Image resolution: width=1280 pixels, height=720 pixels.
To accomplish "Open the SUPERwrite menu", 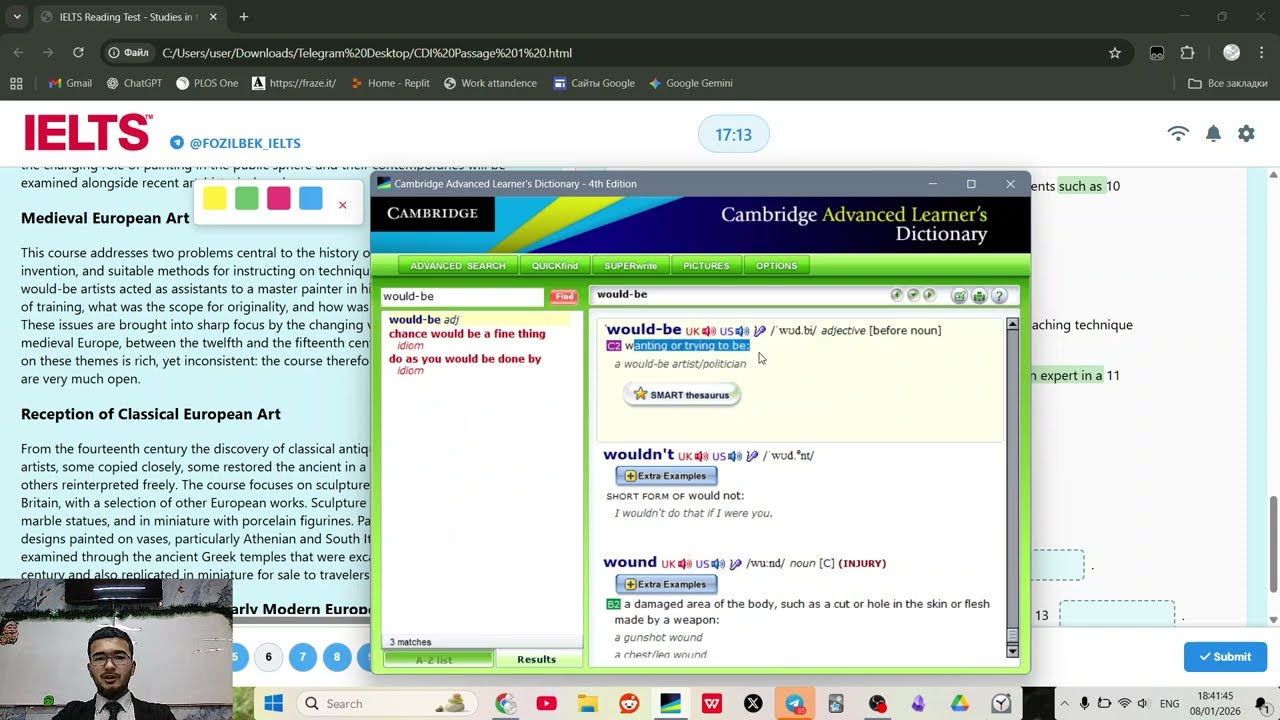I will [631, 266].
